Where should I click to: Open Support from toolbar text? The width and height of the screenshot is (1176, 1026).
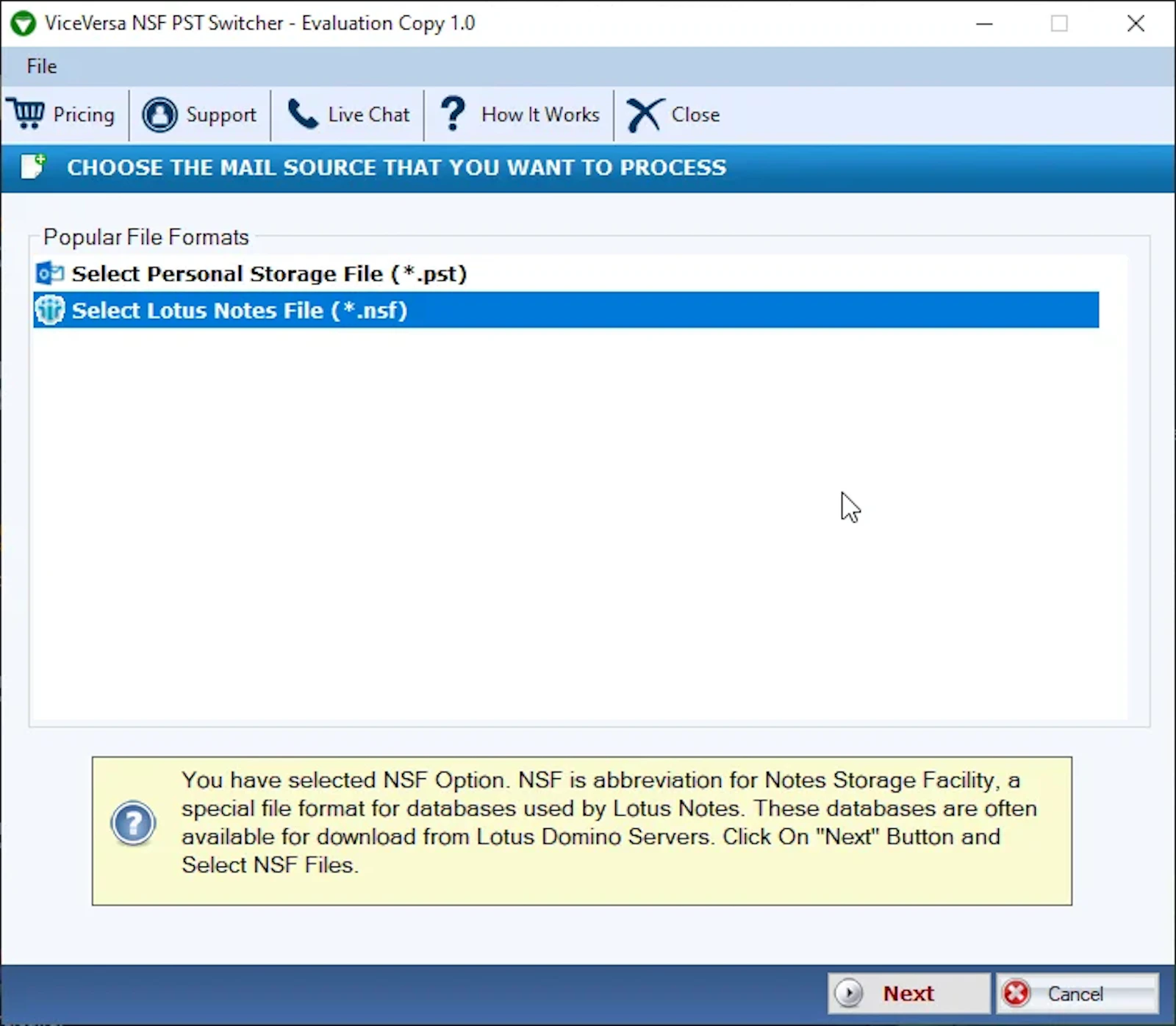tap(221, 115)
